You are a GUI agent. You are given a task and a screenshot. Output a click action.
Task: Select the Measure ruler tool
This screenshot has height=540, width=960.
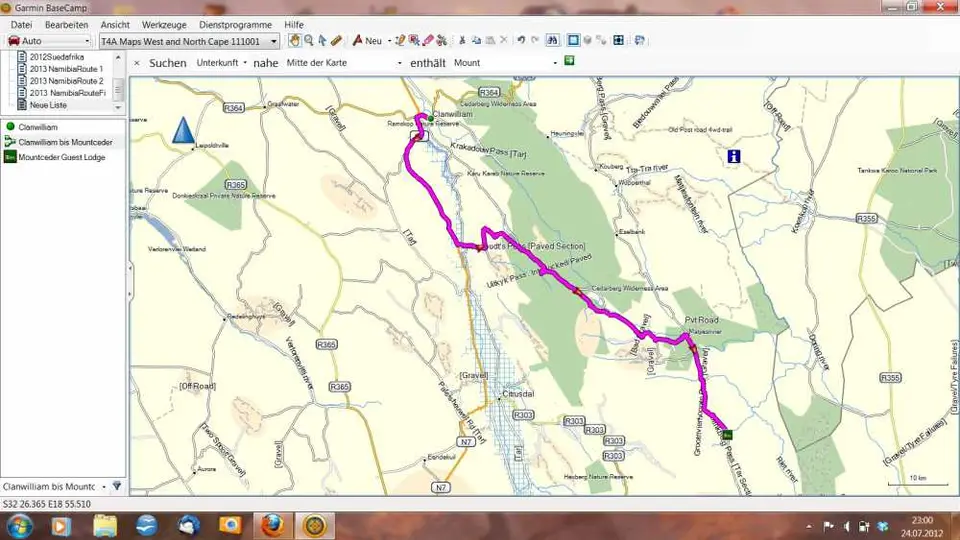coord(336,40)
